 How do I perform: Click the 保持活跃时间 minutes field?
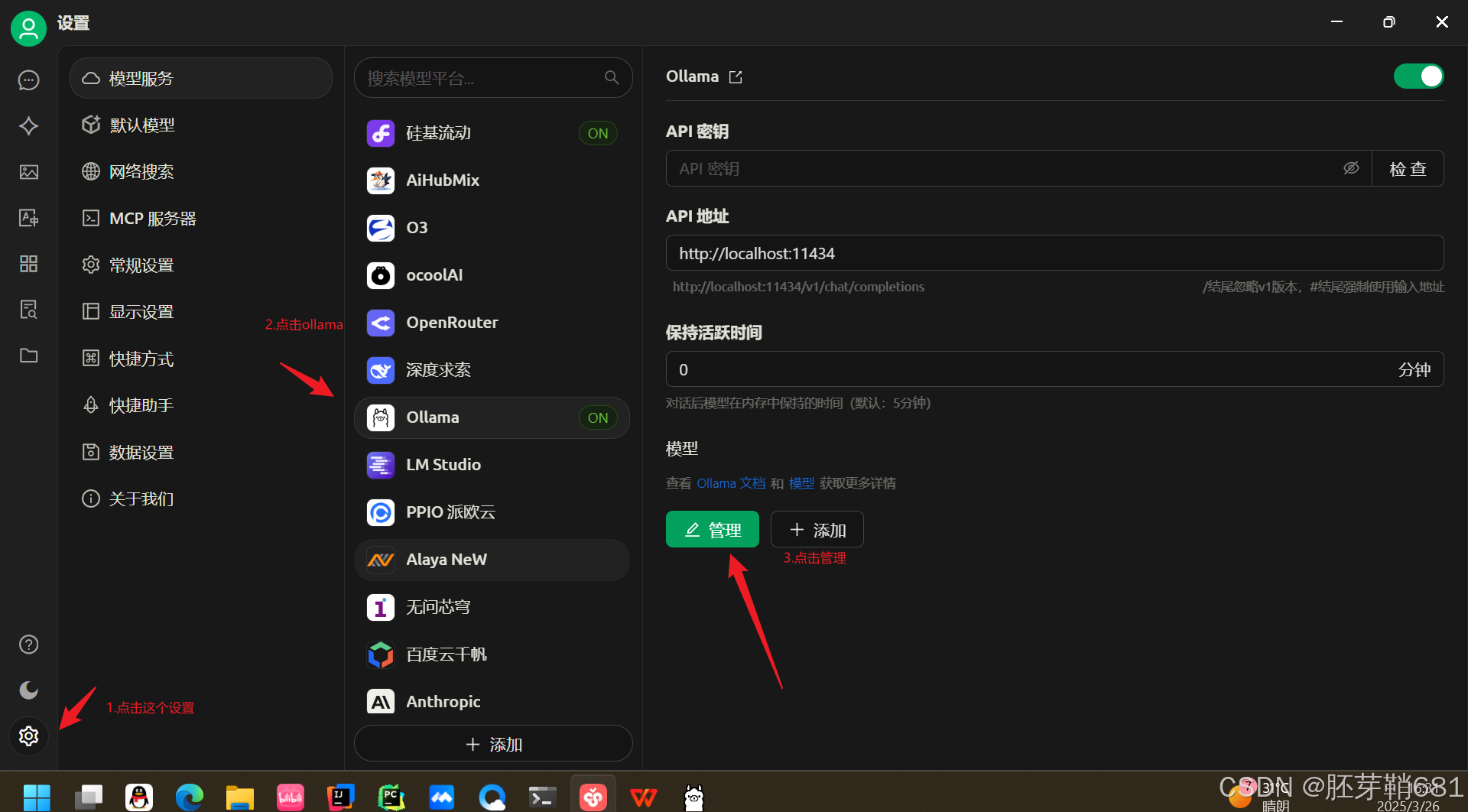[1054, 369]
